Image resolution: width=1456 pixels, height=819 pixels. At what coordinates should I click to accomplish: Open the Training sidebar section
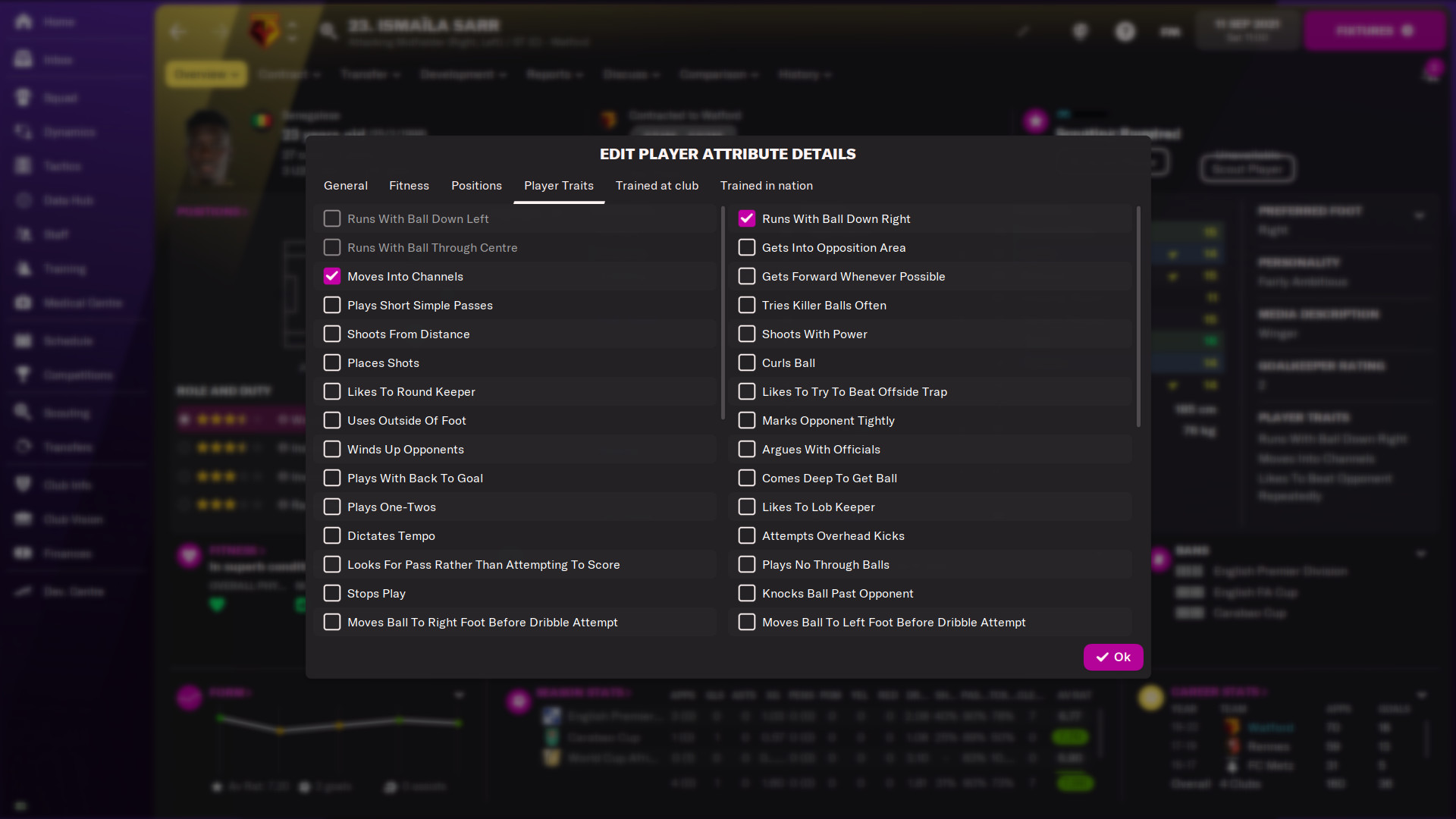(63, 268)
